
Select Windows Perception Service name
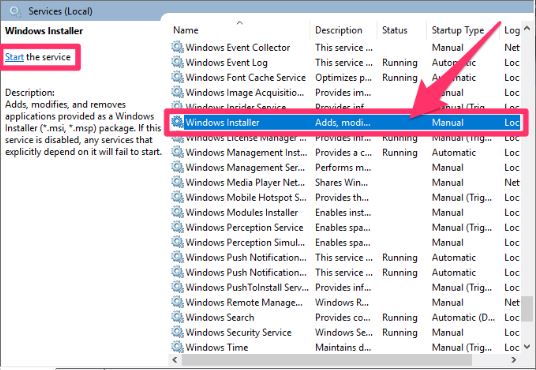click(x=244, y=228)
